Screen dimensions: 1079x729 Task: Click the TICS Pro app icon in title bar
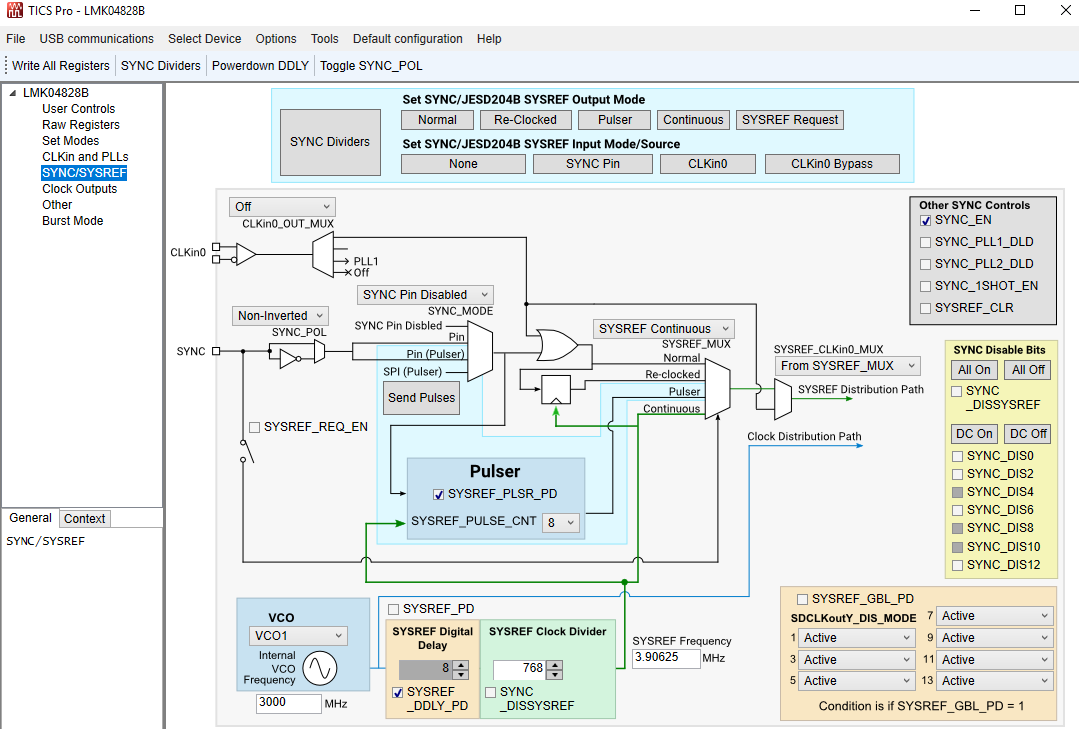14,10
